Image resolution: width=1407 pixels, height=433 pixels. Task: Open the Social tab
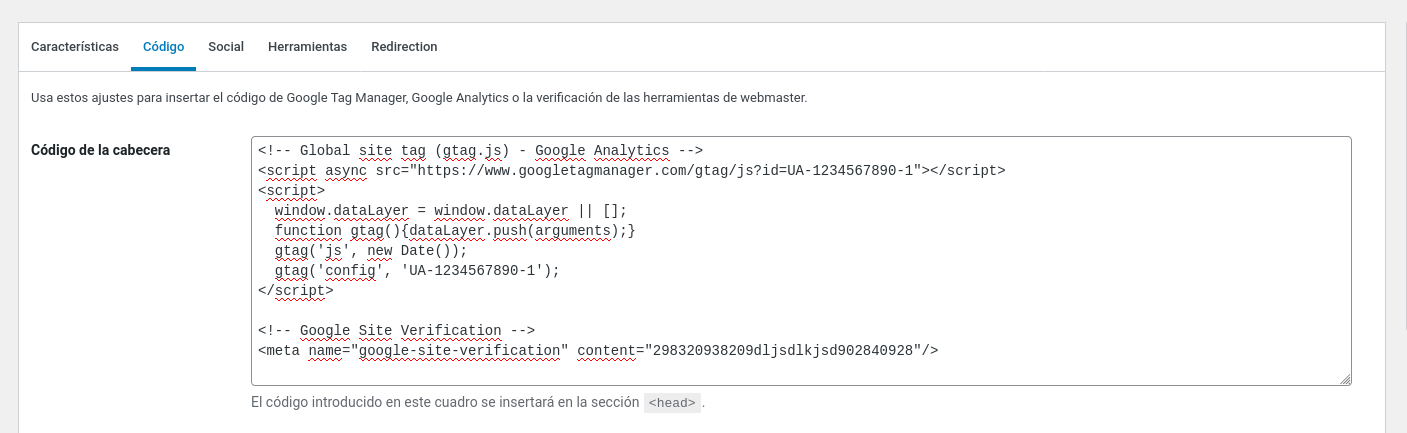point(226,47)
